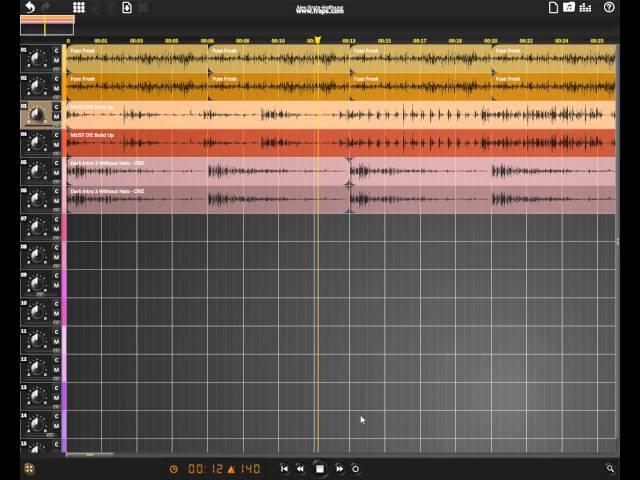The height and width of the screenshot is (480, 640).
Task: Click the 00:20 mark on the timeline ruler
Action: pyautogui.click(x=491, y=41)
